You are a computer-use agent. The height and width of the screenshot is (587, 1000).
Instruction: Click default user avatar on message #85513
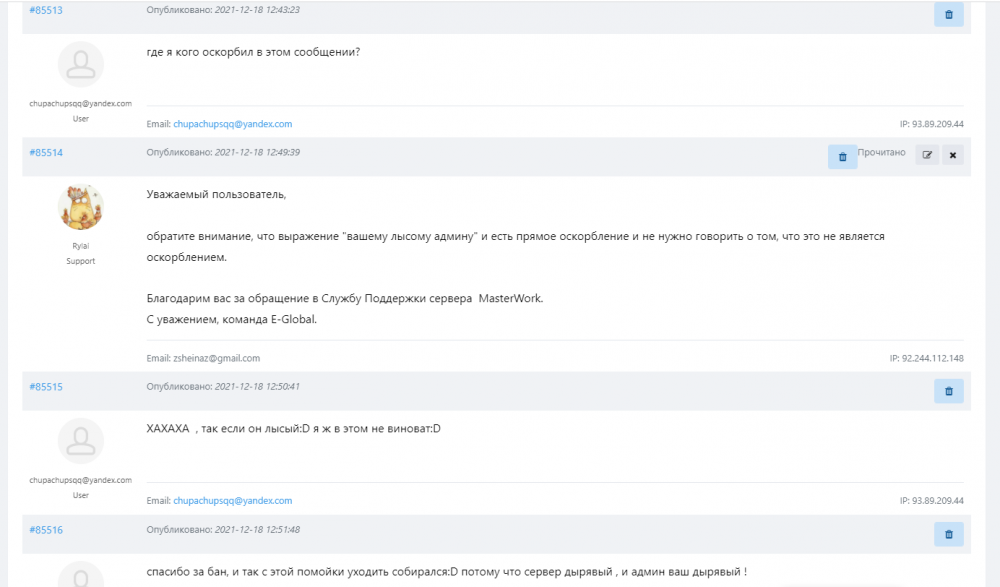coord(81,65)
